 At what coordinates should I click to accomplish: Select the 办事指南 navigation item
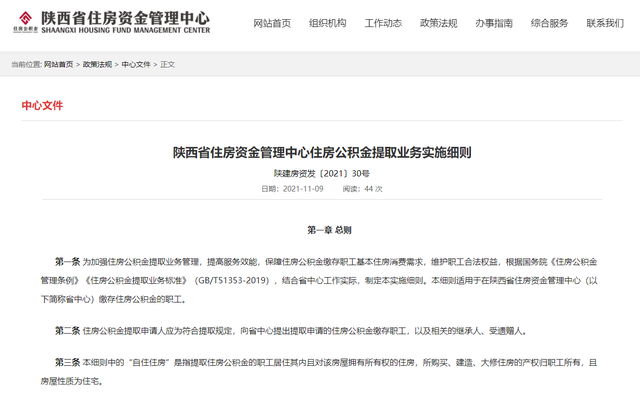pos(494,23)
